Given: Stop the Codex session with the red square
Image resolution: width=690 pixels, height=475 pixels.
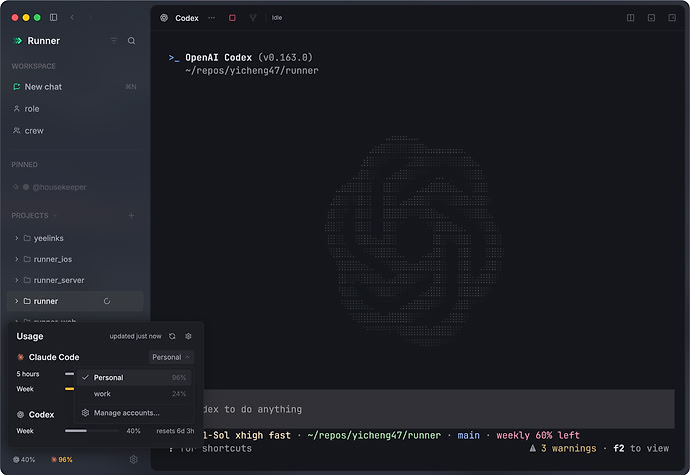Looking at the screenshot, I should 232,18.
